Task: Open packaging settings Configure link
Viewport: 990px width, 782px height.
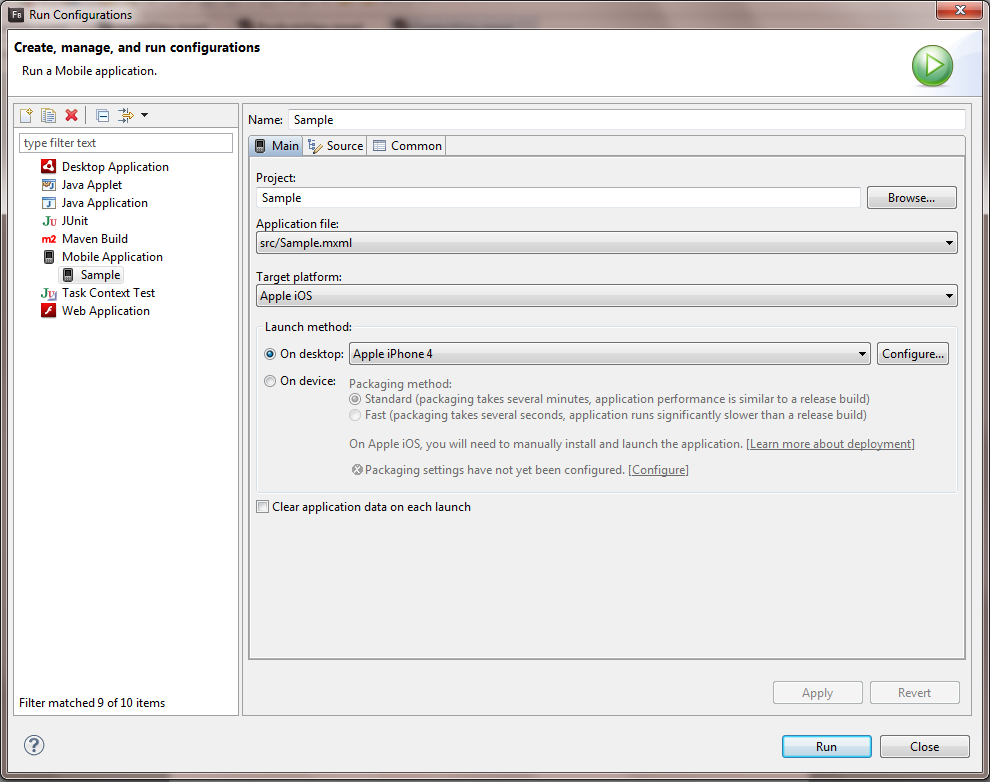Action: 659,470
